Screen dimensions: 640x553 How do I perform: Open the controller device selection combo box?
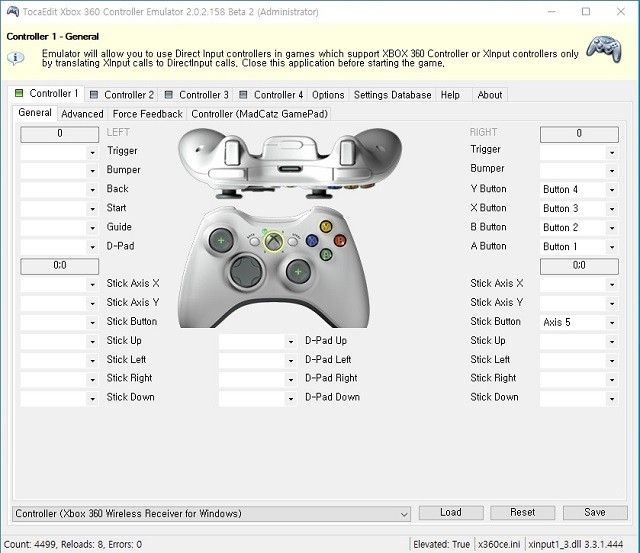pos(211,513)
